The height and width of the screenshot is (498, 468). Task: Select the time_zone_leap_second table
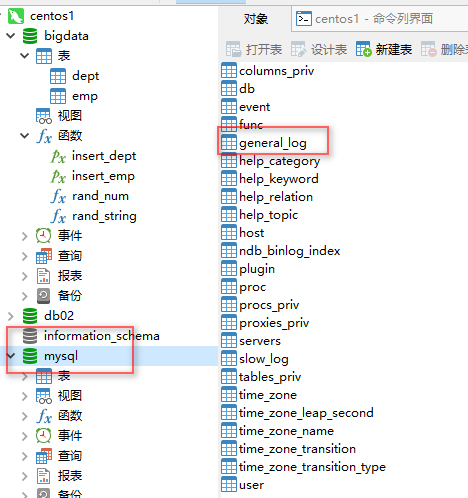(x=298, y=413)
